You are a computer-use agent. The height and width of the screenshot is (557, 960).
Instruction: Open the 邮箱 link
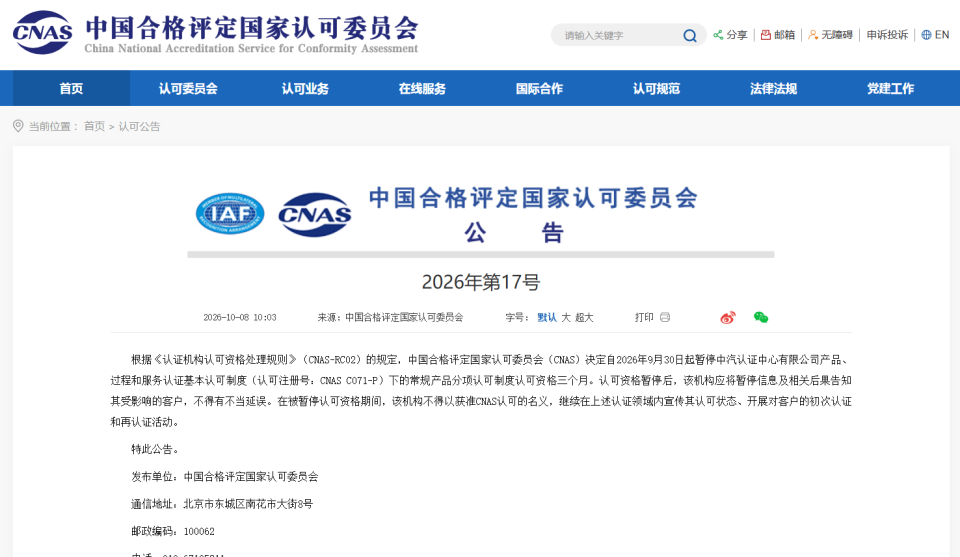point(784,35)
